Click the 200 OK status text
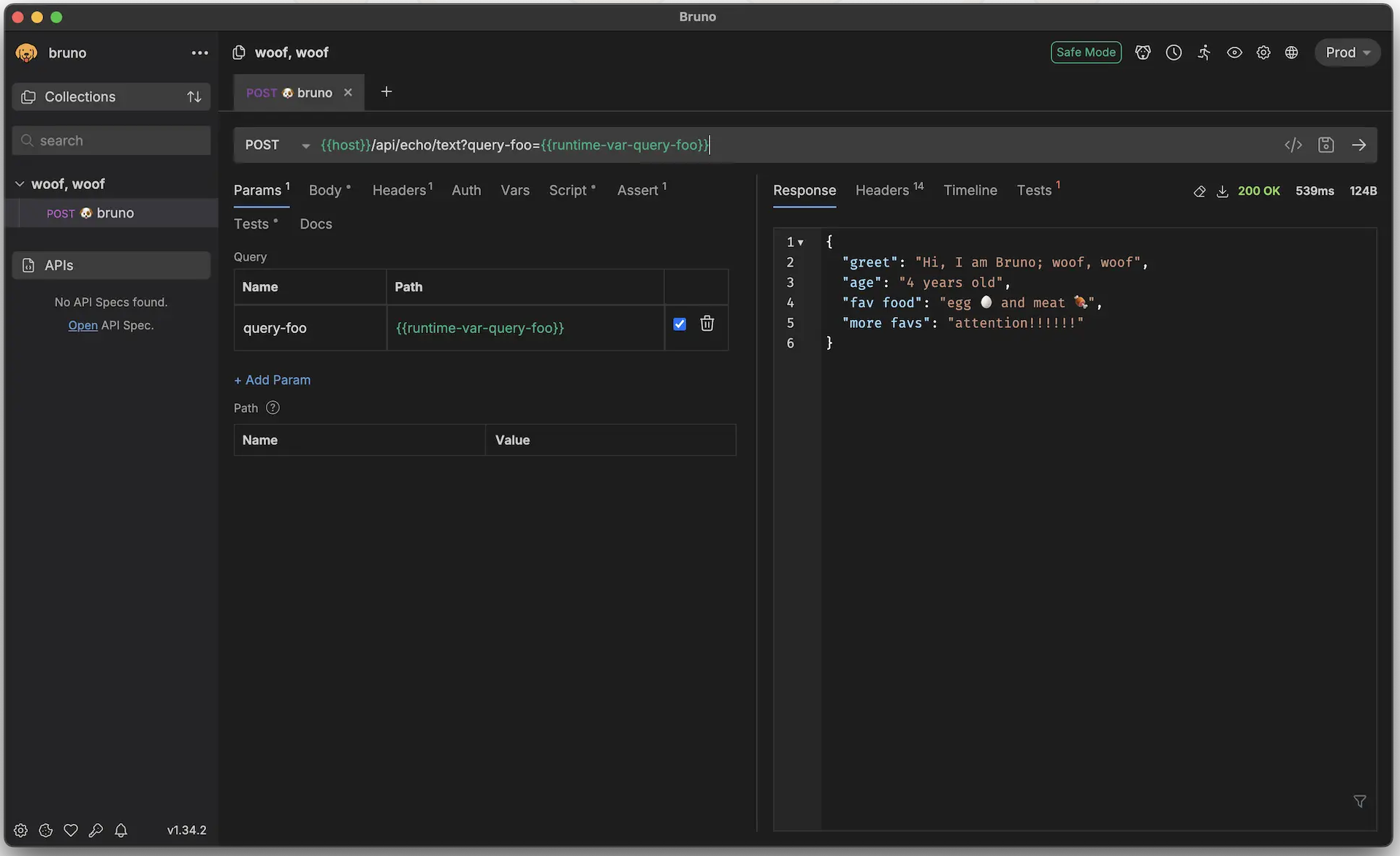1400x856 pixels. coord(1258,191)
